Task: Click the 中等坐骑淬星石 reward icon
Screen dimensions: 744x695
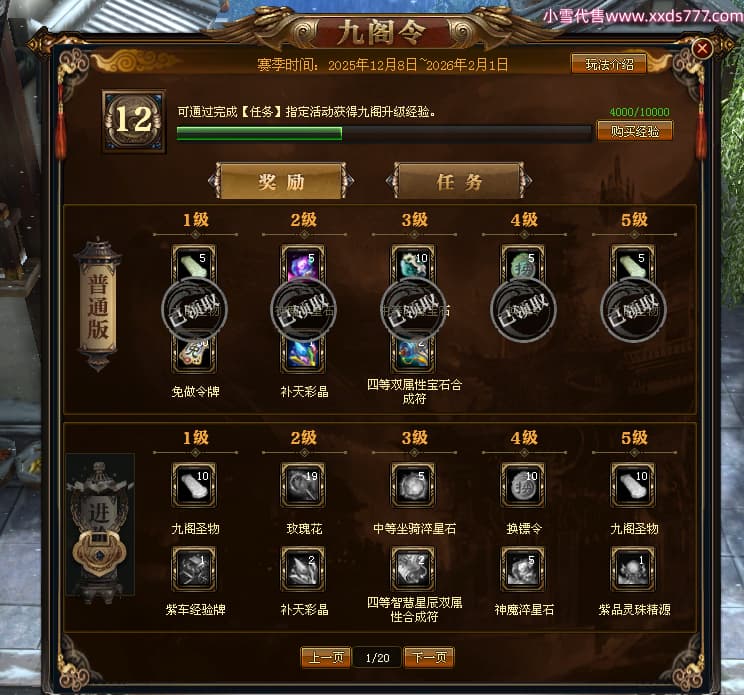Action: tap(413, 485)
